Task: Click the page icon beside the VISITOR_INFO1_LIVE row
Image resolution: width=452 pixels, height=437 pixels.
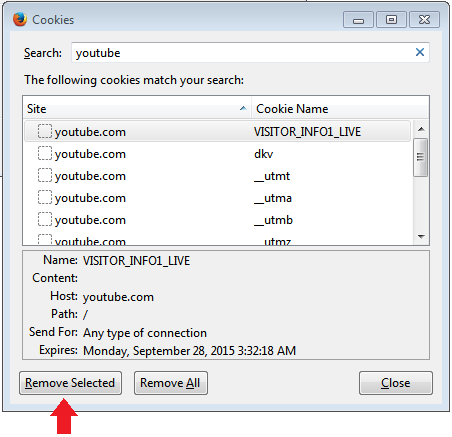Action: click(x=45, y=131)
